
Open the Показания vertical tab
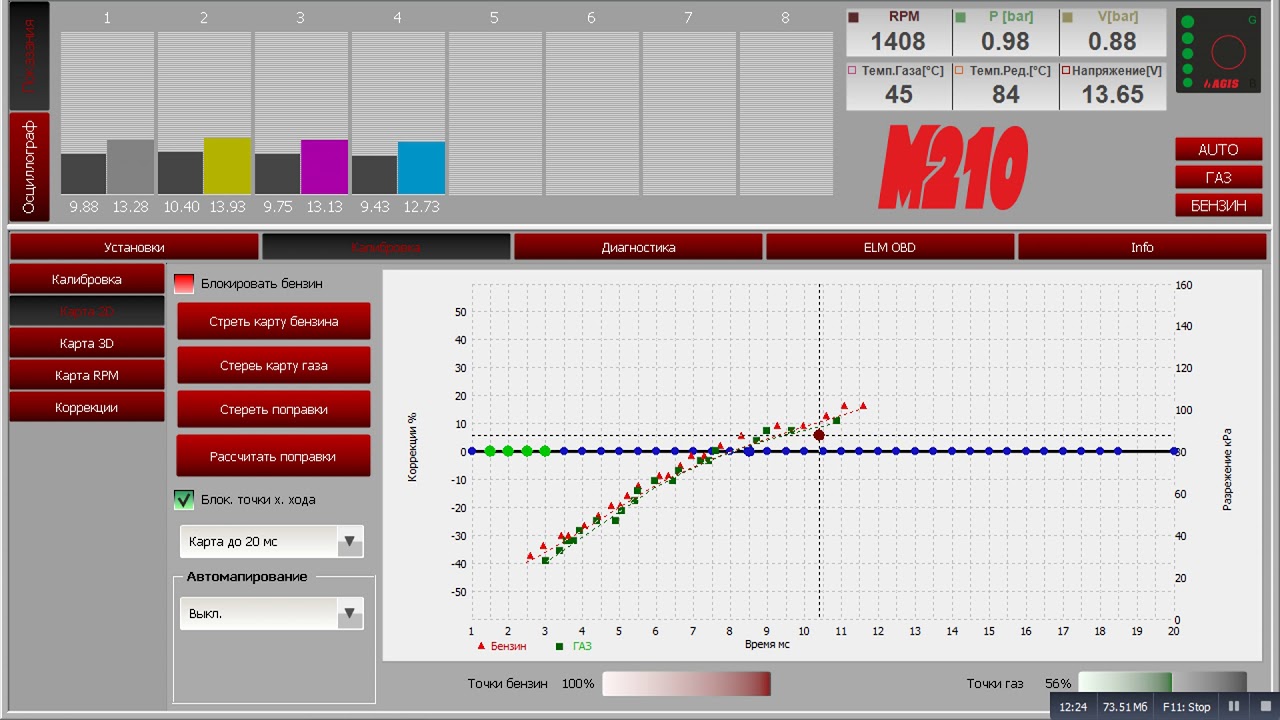(x=29, y=55)
